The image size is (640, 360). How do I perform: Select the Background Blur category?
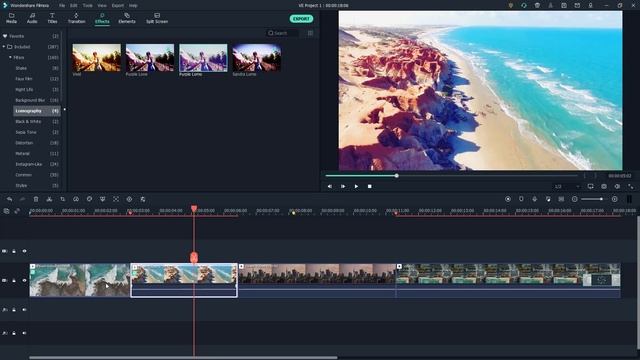click(x=37, y=100)
